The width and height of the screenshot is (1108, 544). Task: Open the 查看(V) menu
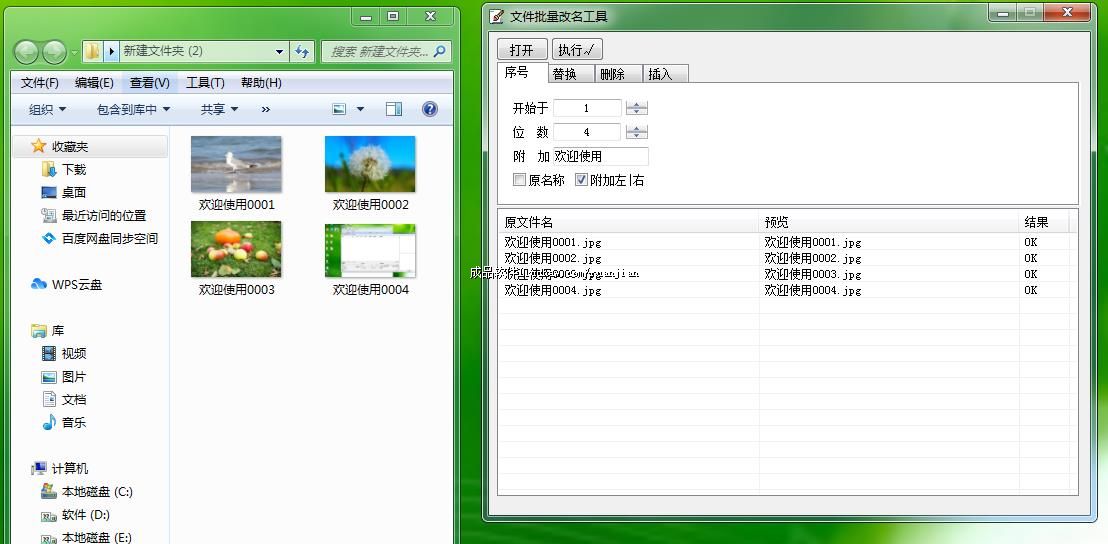coord(150,83)
